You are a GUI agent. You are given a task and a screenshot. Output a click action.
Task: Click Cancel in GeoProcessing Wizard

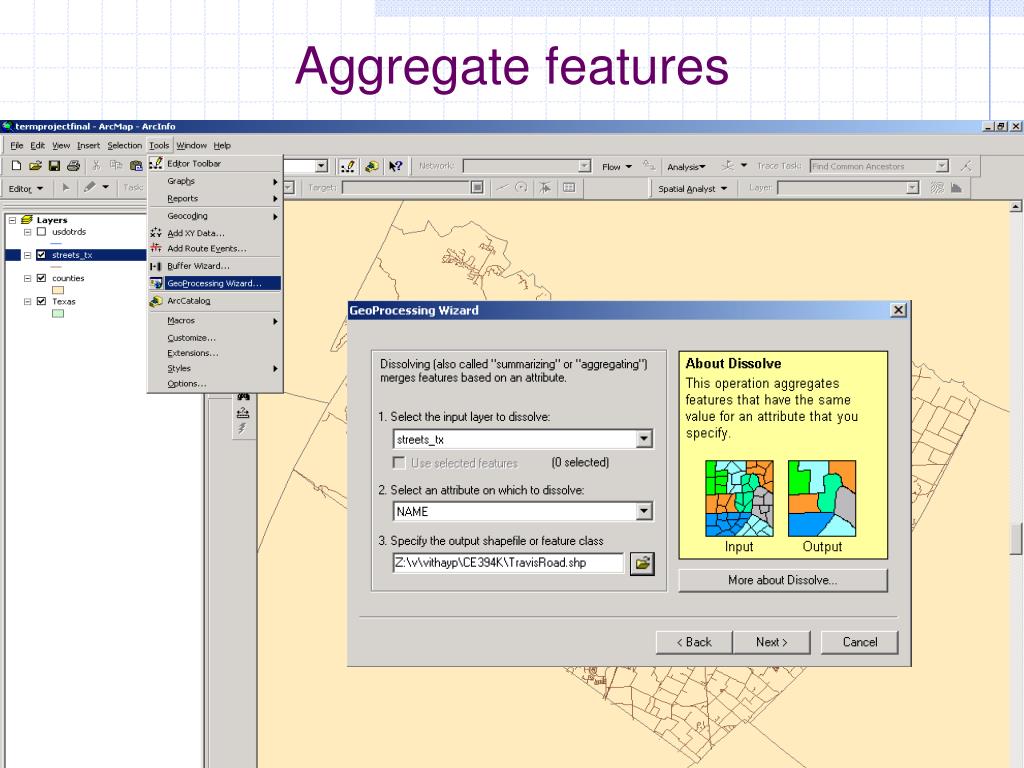click(859, 642)
